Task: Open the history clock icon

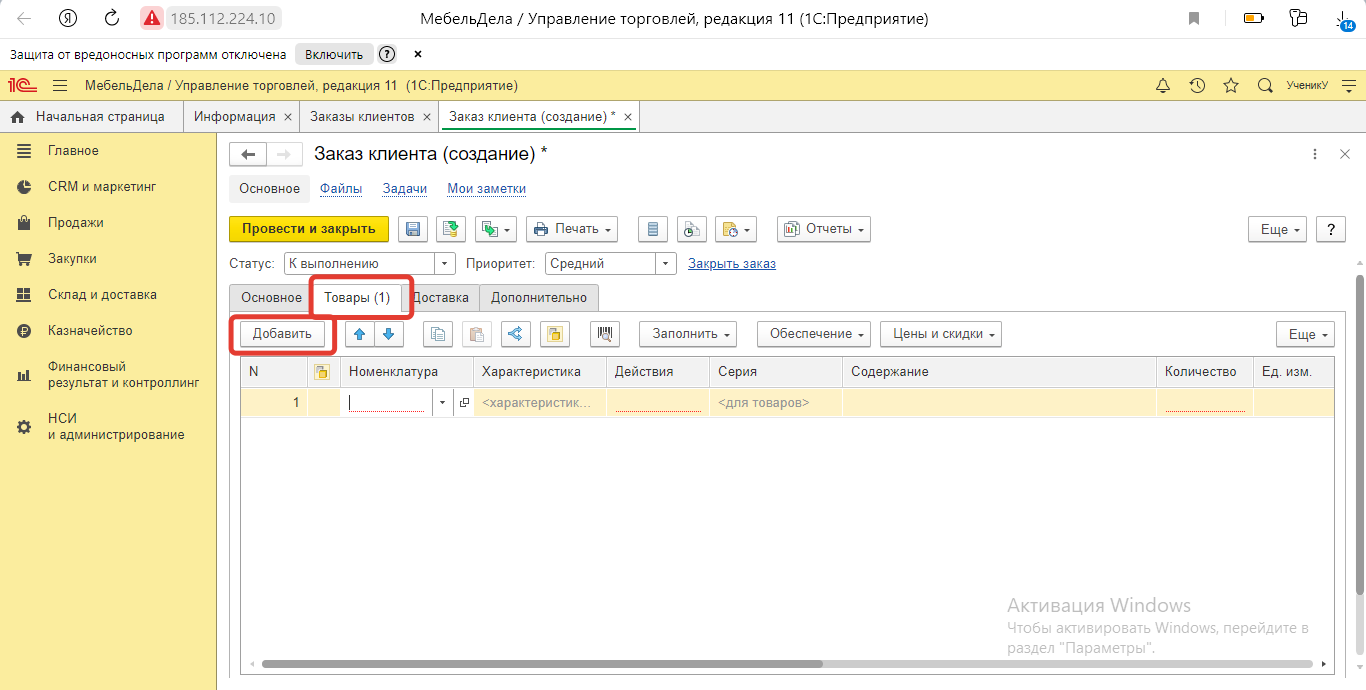Action: coord(1197,86)
